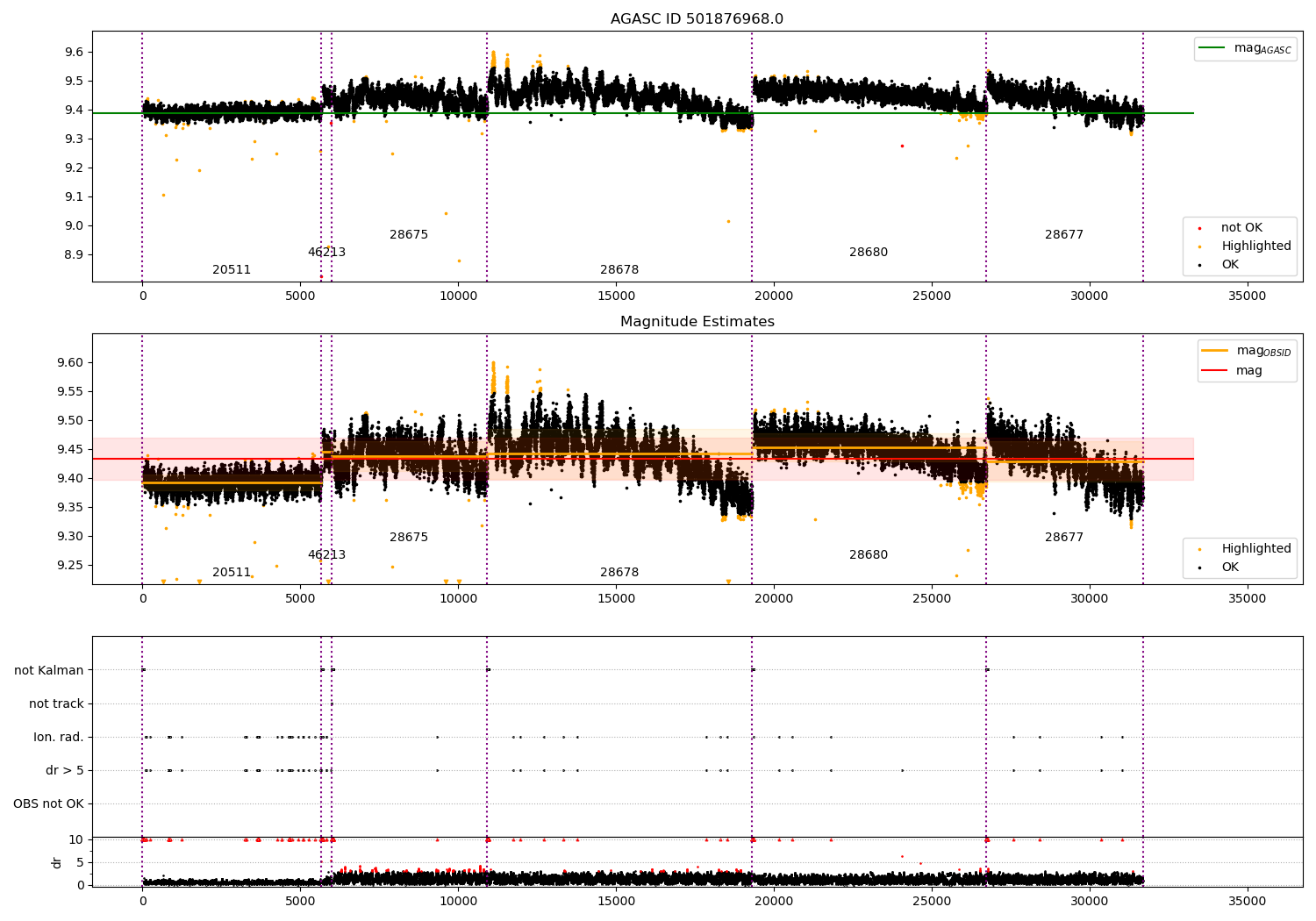
Task: Click the rotated 'dr' axis label at bottom
Action: point(57,862)
